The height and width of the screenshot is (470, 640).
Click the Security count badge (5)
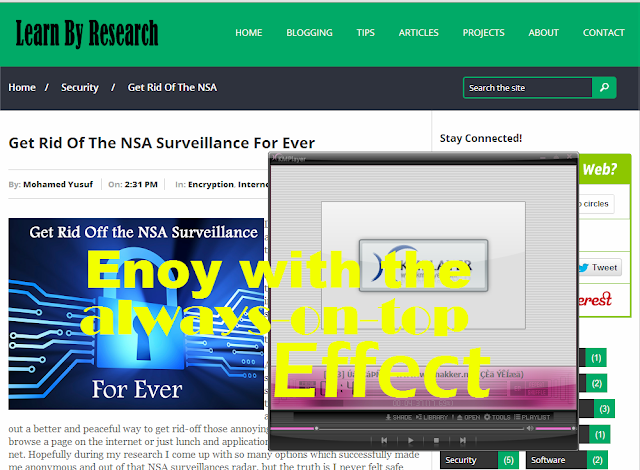click(x=508, y=460)
